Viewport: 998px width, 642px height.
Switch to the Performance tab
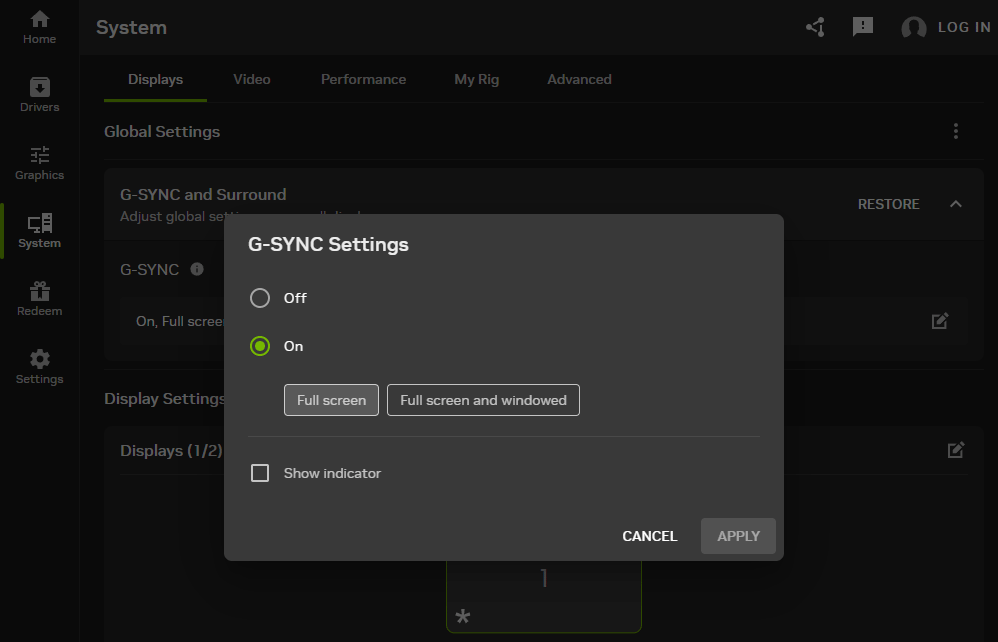click(x=363, y=80)
